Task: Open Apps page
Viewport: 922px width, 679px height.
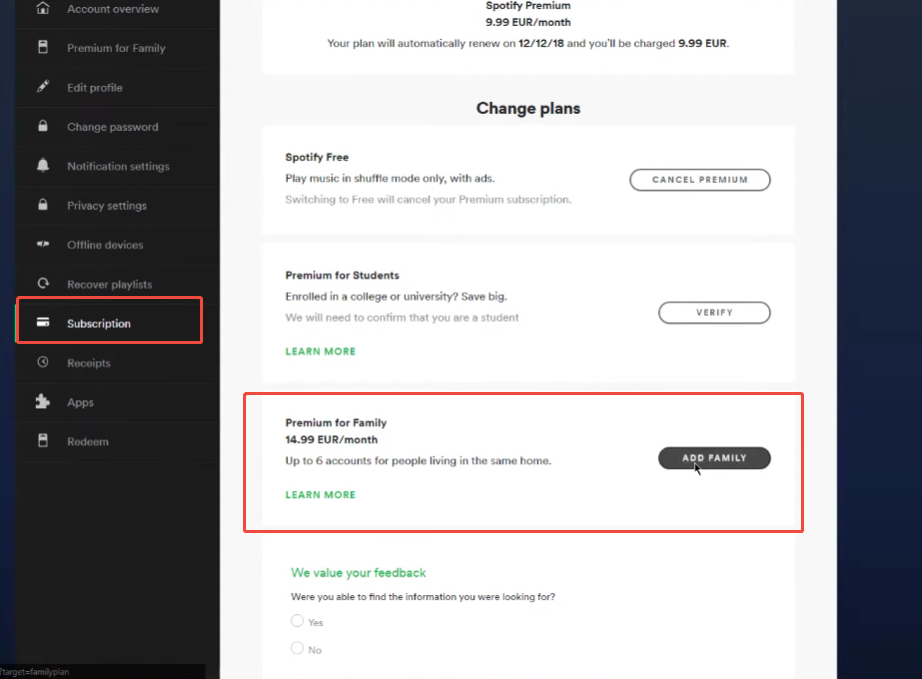Action: (80, 403)
